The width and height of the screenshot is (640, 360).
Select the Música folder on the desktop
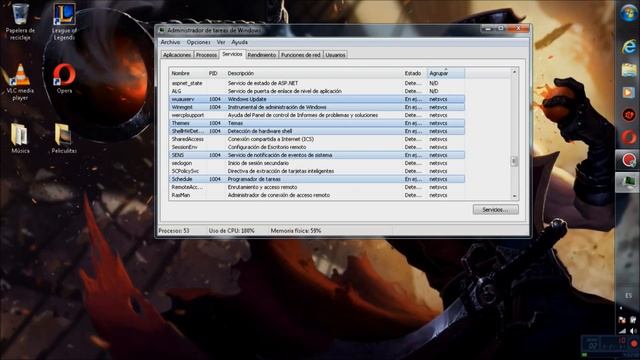click(20, 138)
